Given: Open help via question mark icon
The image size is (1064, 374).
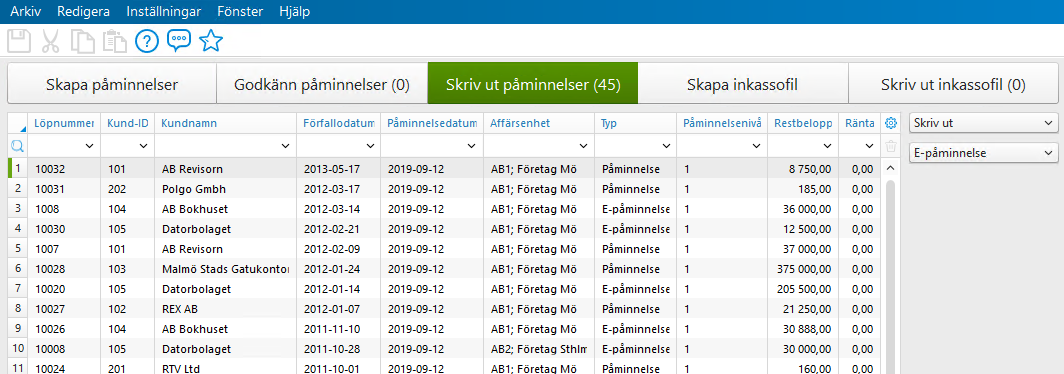Looking at the screenshot, I should [x=147, y=41].
